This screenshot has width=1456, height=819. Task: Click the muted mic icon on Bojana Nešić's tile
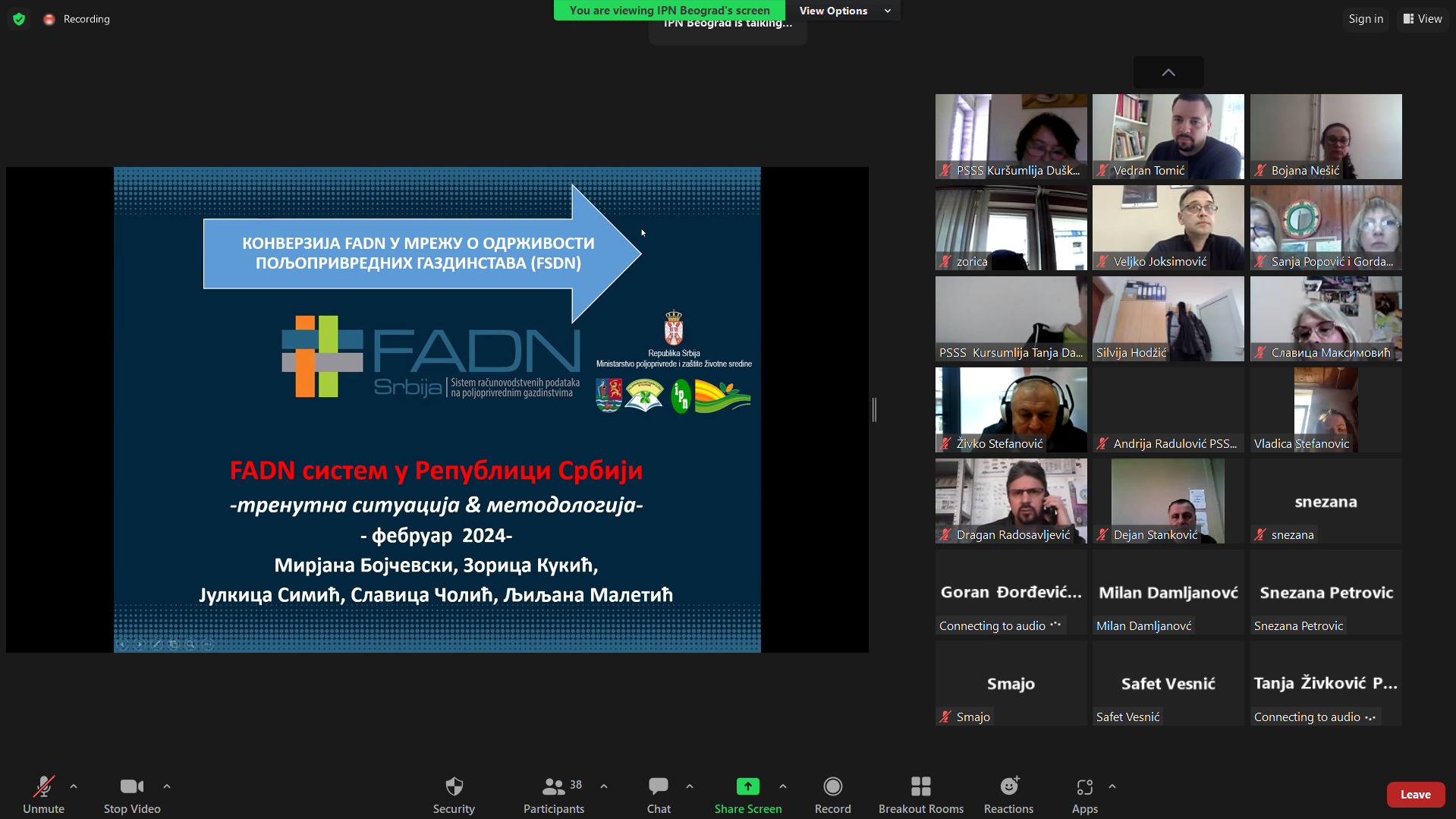tap(1260, 171)
